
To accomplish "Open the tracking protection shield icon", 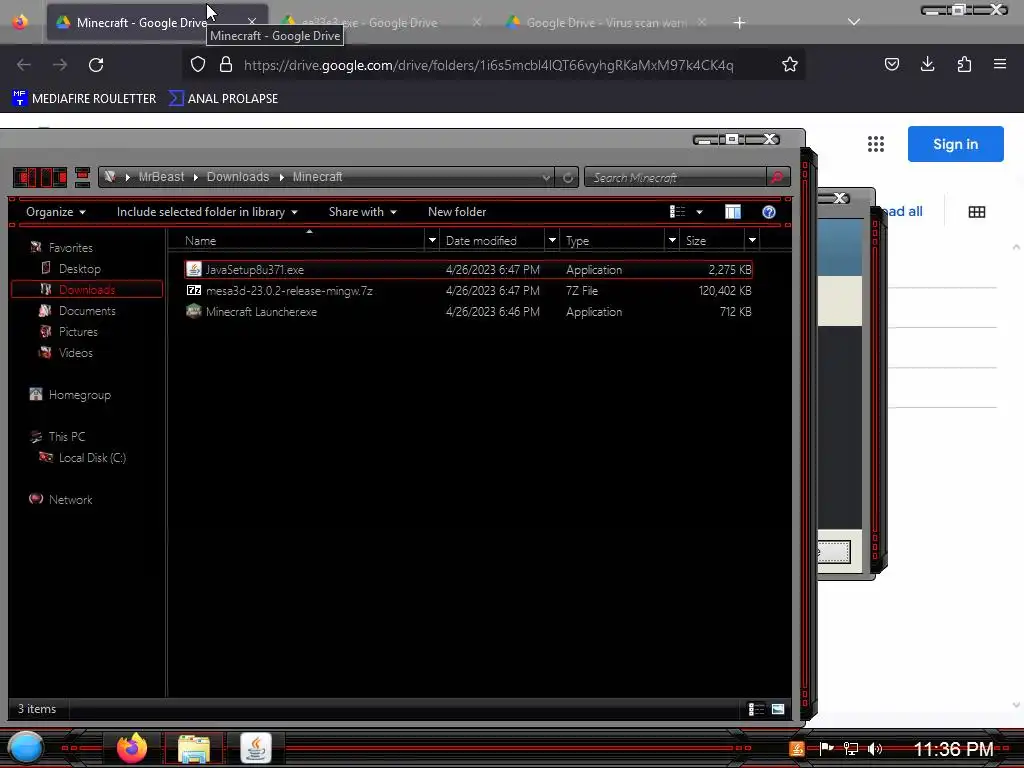I will [x=198, y=64].
